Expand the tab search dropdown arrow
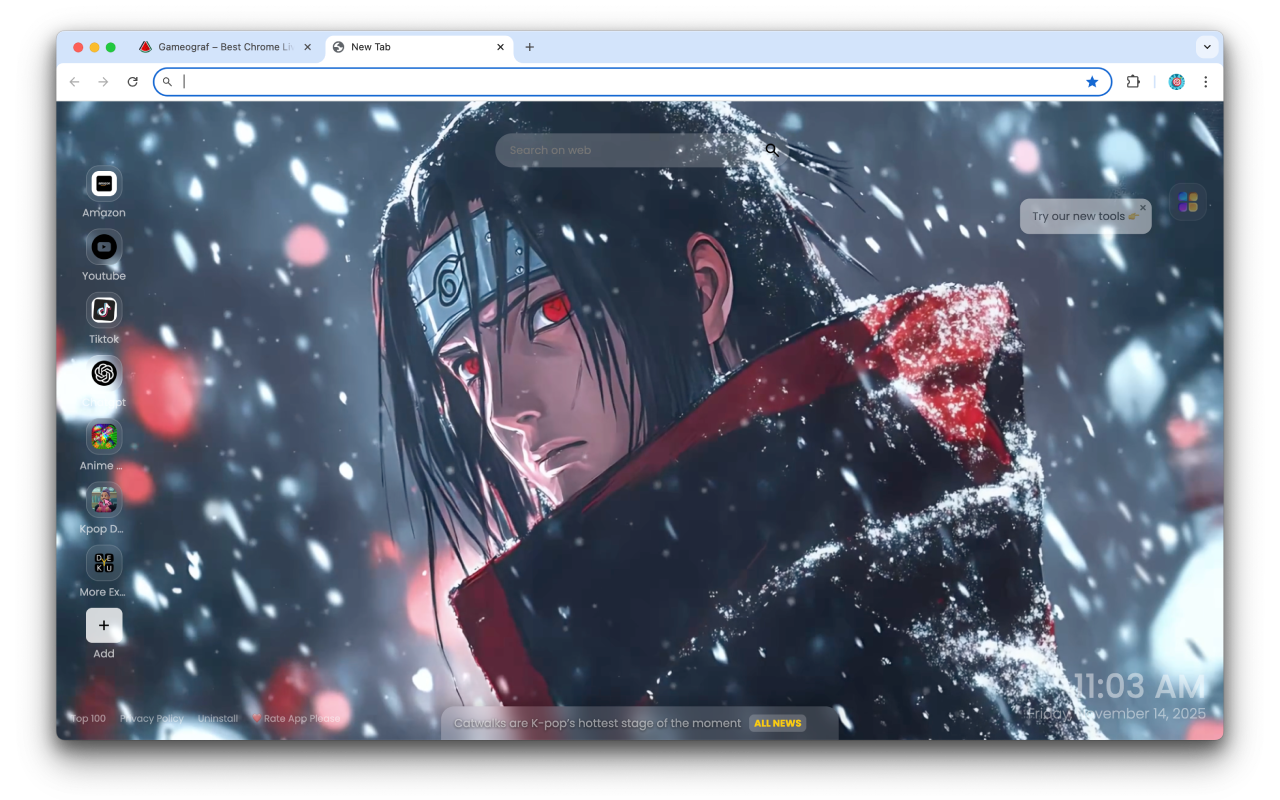 point(1207,47)
